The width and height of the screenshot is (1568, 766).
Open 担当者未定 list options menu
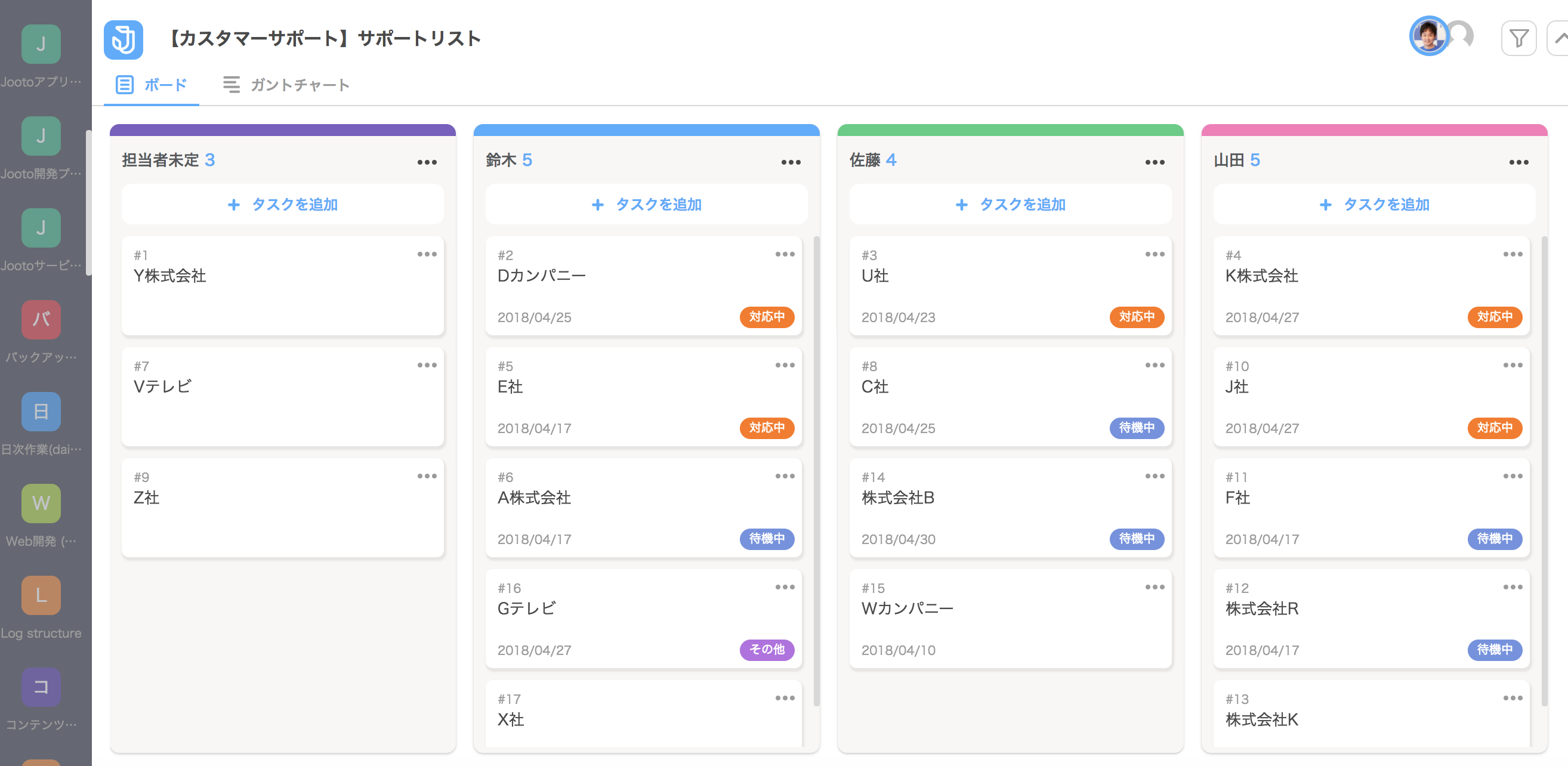tap(427, 162)
